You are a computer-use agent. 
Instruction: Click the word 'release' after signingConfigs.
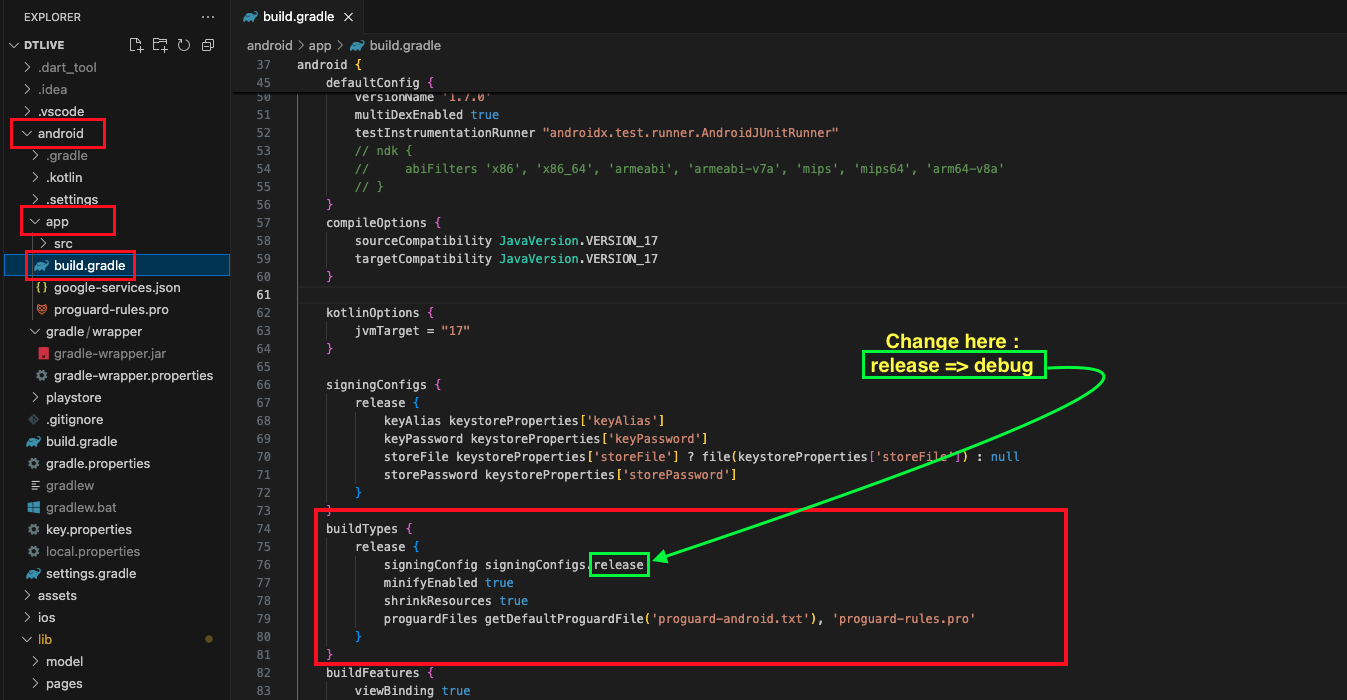pos(619,565)
